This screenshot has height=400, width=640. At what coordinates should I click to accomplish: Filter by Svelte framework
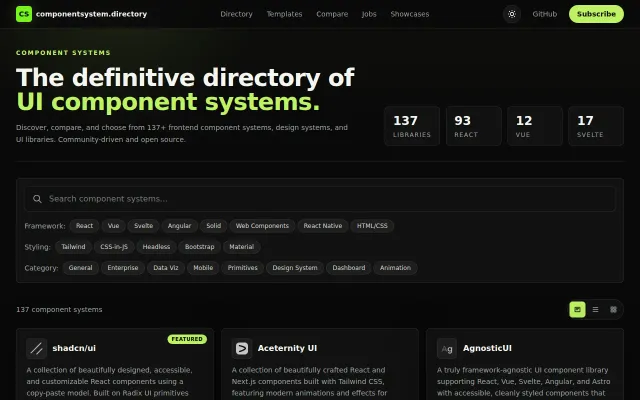point(143,226)
